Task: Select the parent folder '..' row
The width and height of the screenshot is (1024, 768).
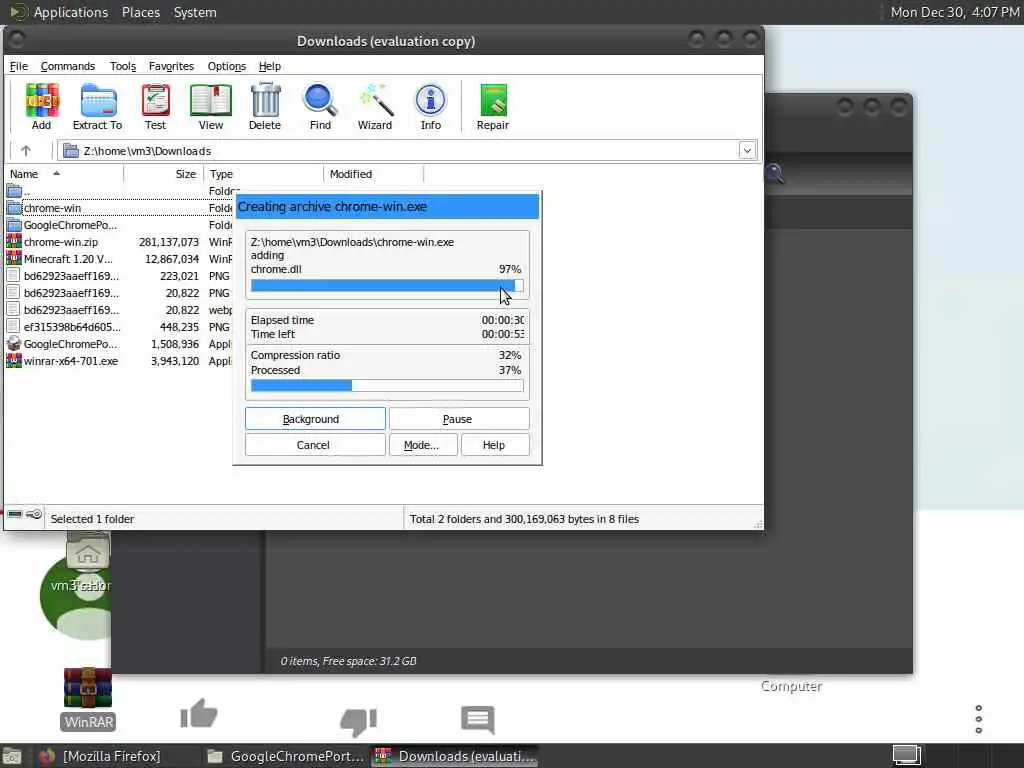Action: coord(119,191)
